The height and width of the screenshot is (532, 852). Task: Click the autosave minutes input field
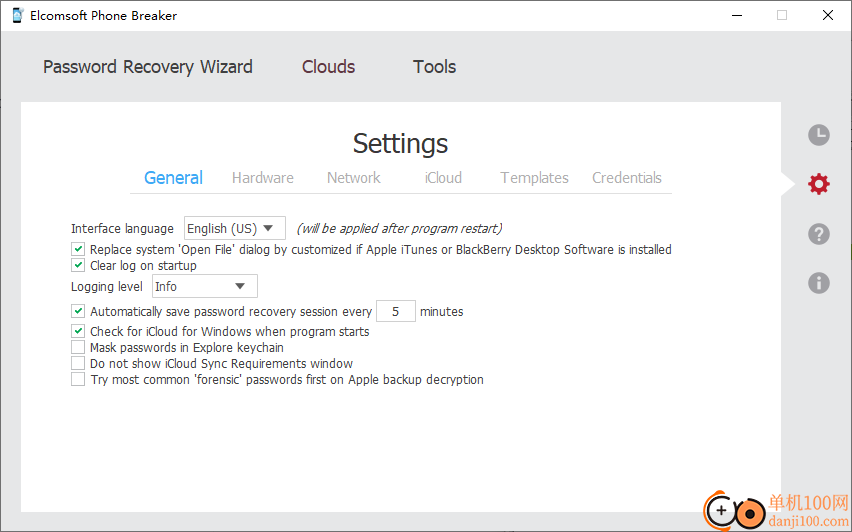(x=396, y=311)
